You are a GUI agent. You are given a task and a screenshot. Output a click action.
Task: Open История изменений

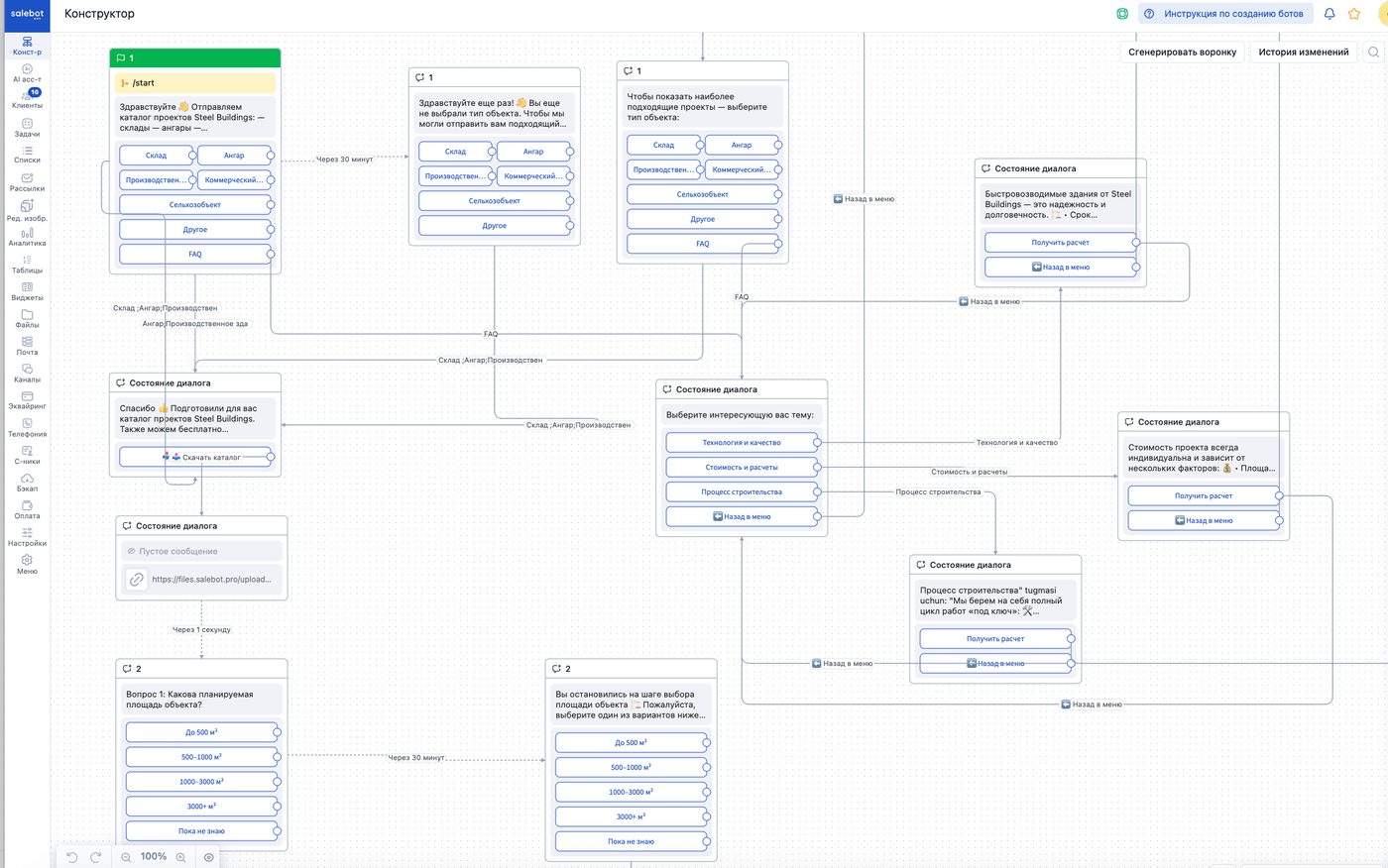point(1304,52)
